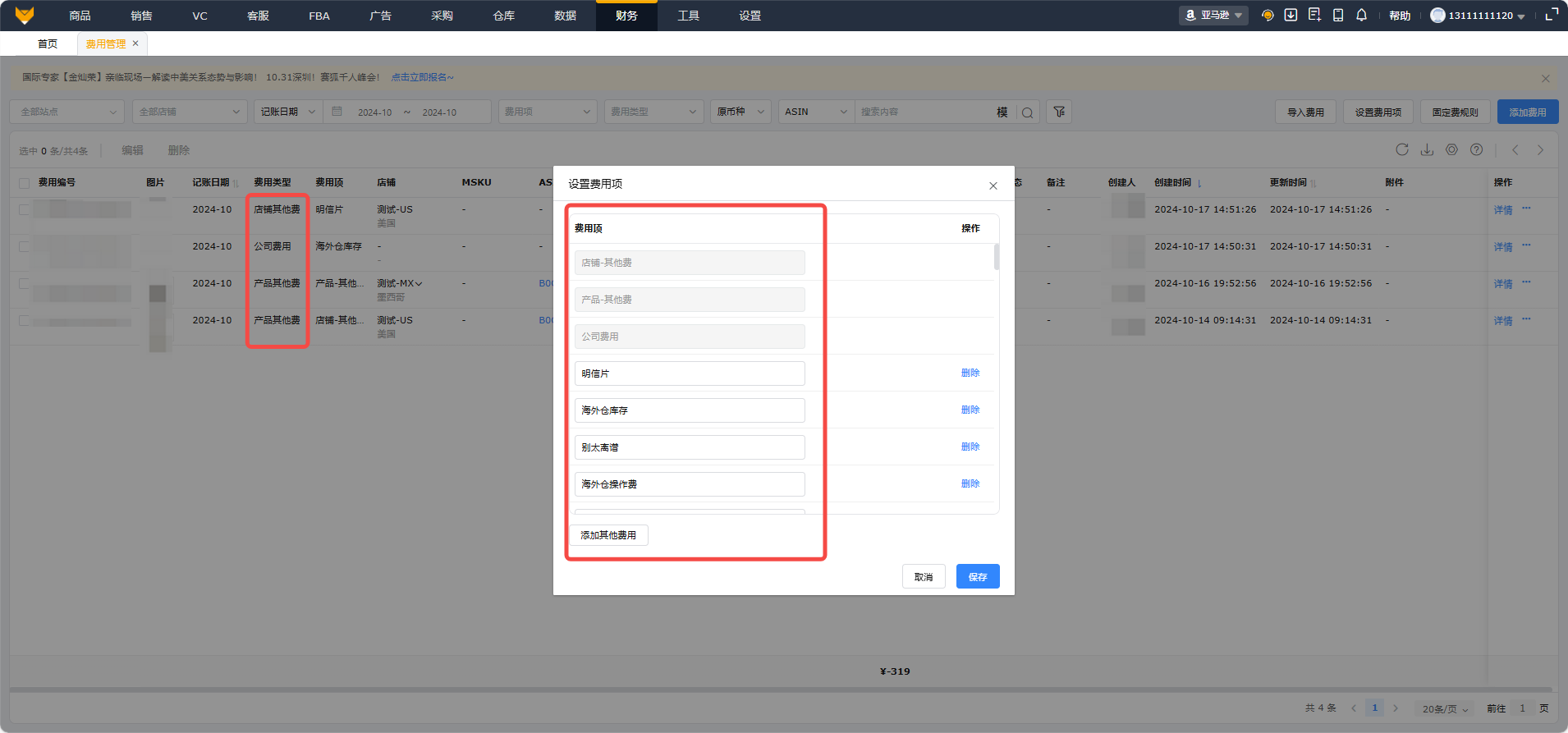
Task: Click the filter funnel icon
Action: (1060, 112)
